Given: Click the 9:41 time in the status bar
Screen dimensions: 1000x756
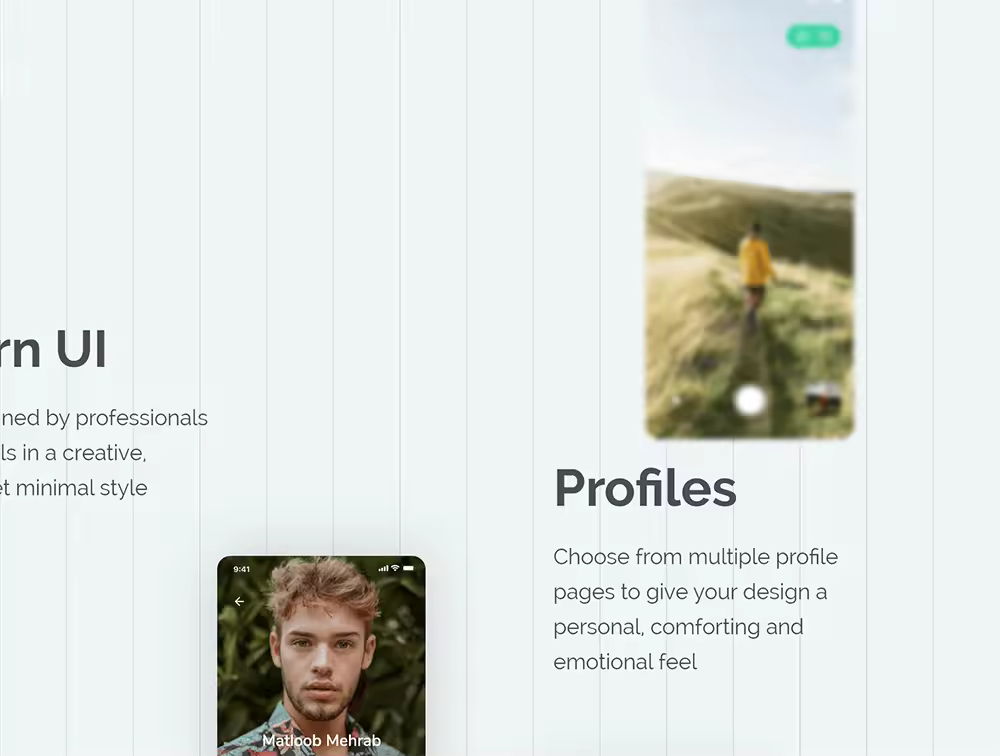Looking at the screenshot, I should (242, 569).
